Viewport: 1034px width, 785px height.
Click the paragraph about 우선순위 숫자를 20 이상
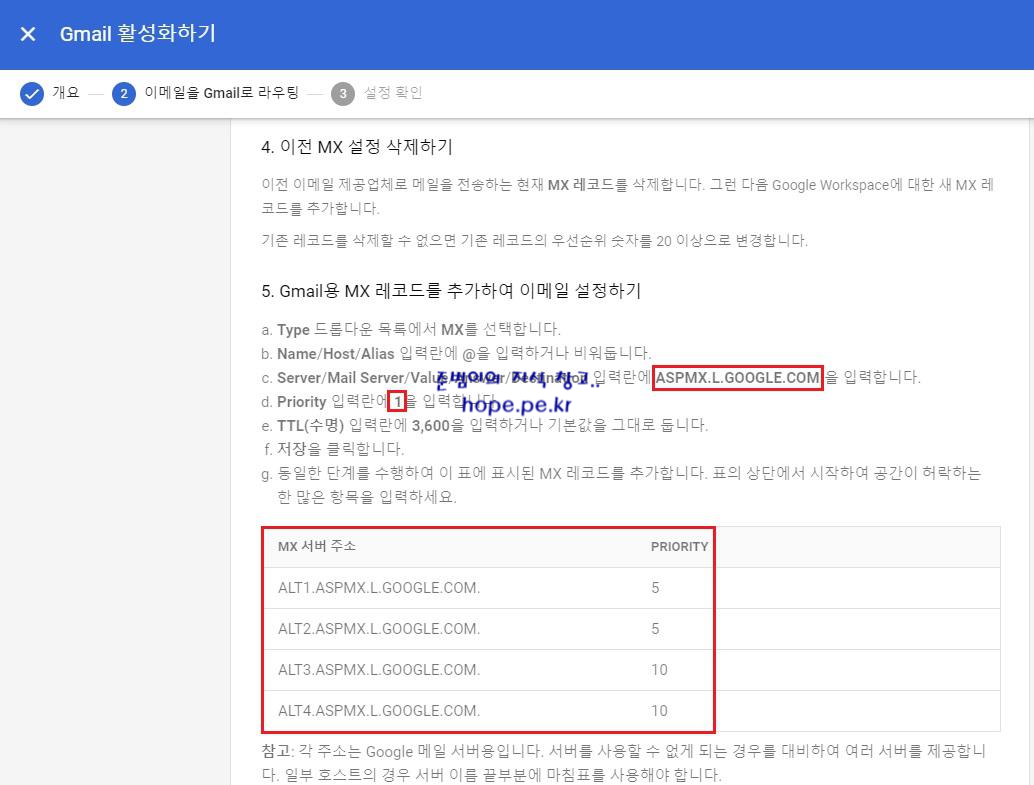point(535,240)
